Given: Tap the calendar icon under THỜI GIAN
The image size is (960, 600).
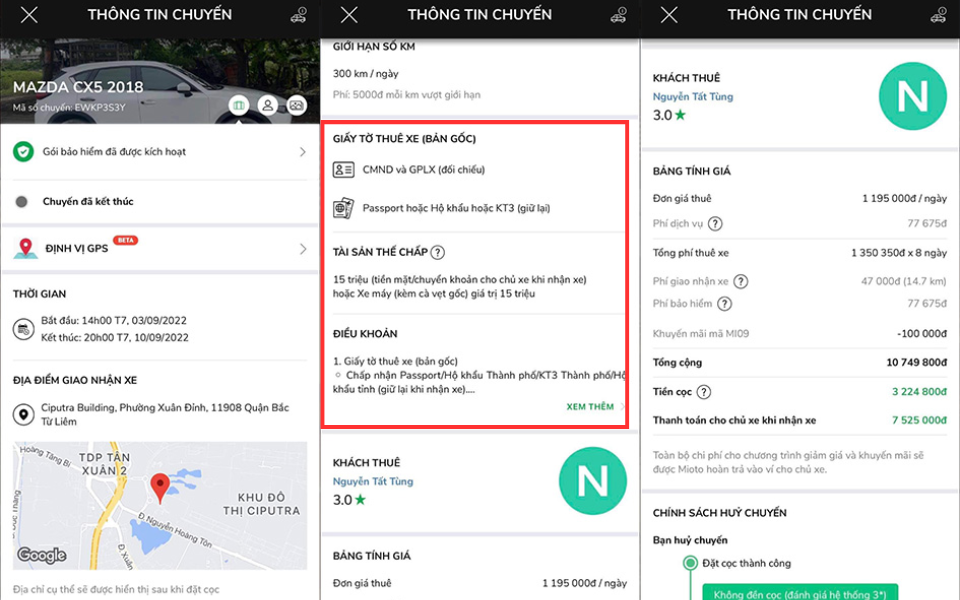Looking at the screenshot, I should coord(23,329).
